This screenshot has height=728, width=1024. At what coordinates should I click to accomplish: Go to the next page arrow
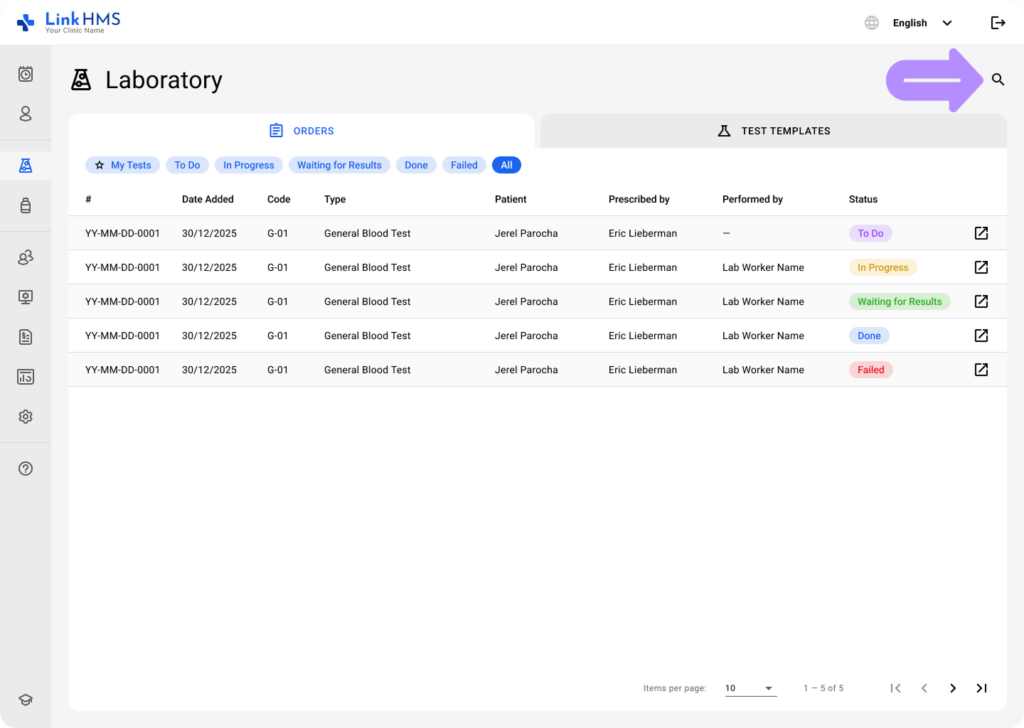point(953,688)
